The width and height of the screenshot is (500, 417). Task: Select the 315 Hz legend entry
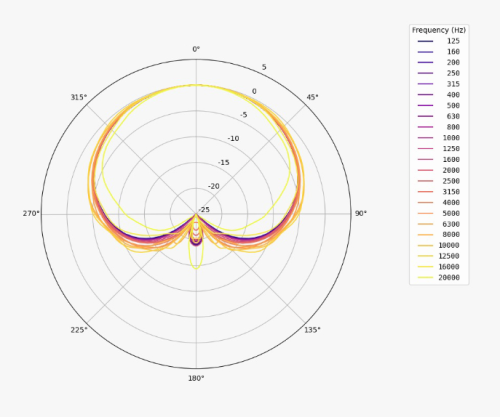[x=439, y=84]
